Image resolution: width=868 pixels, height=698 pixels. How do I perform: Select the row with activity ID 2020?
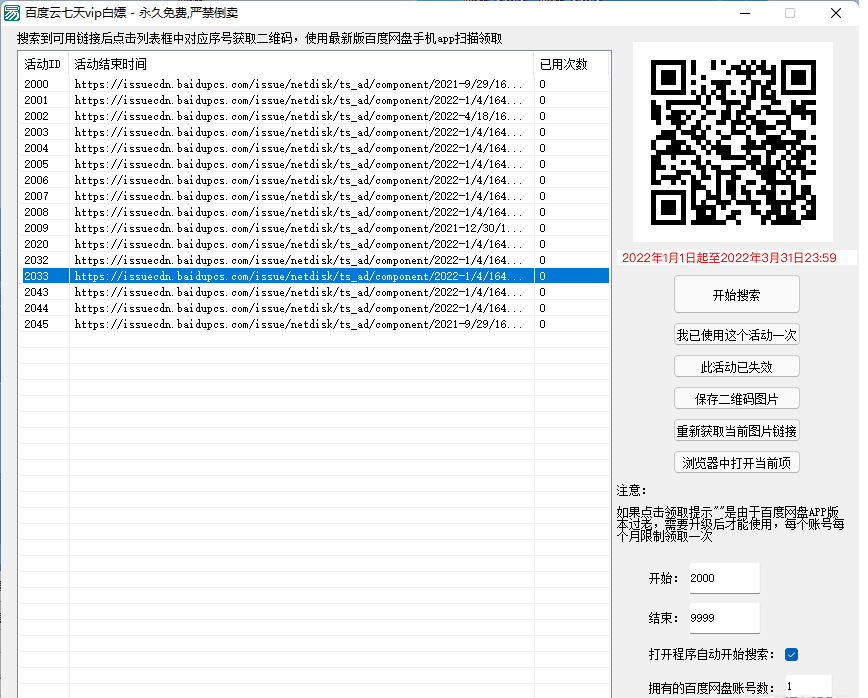(x=316, y=244)
